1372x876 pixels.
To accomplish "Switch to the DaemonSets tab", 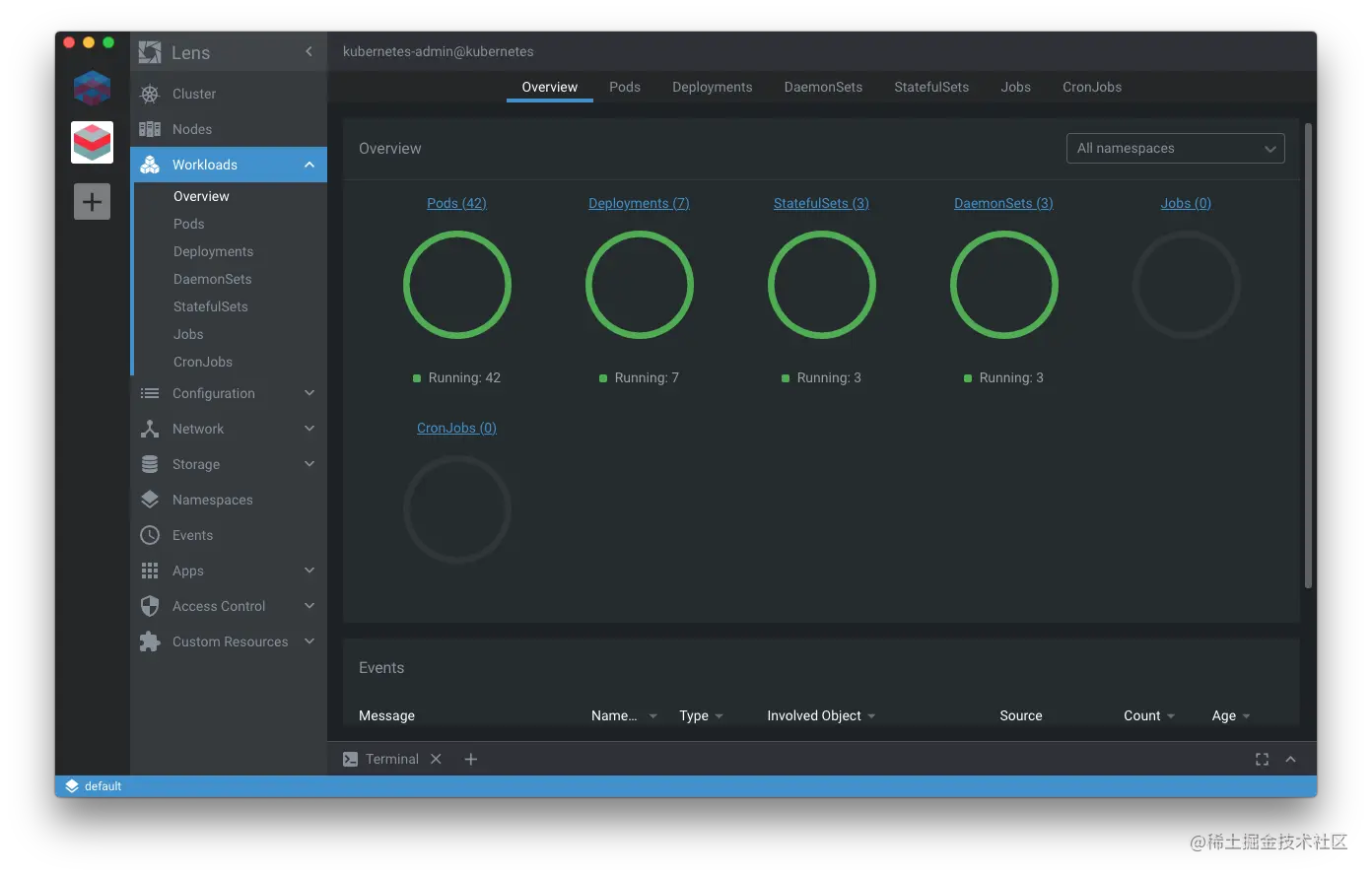I will (823, 87).
